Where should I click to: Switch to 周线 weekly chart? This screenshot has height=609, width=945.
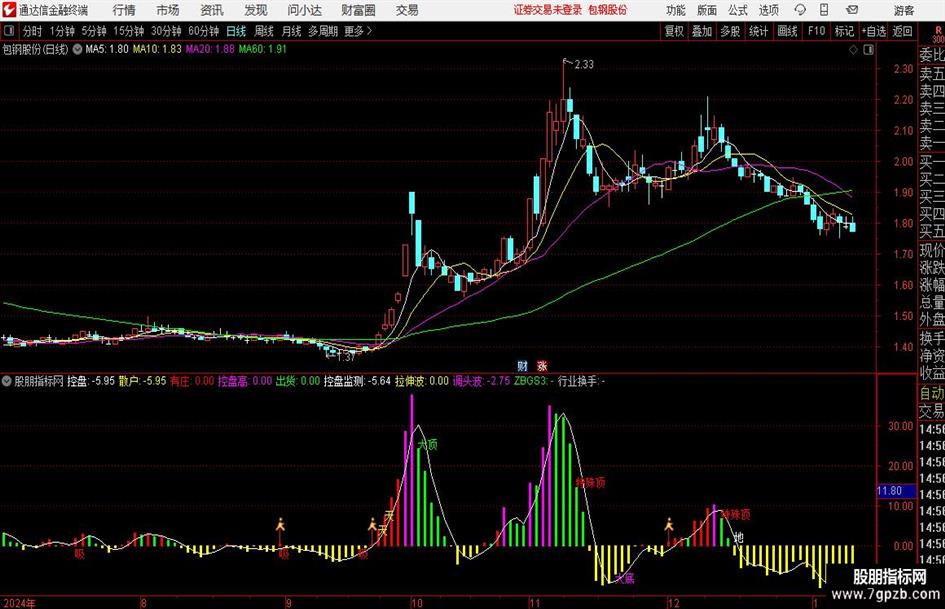[x=264, y=31]
